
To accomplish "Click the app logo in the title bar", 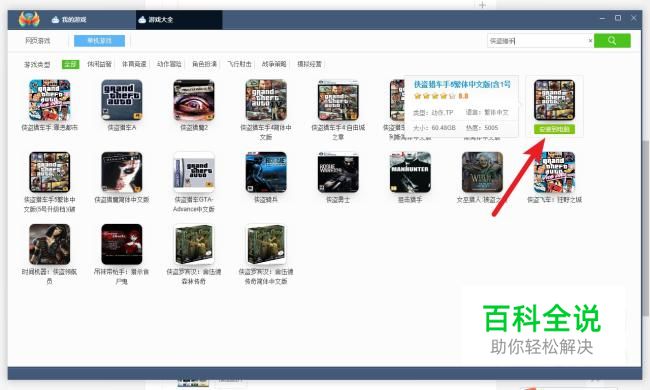I will (x=29, y=19).
